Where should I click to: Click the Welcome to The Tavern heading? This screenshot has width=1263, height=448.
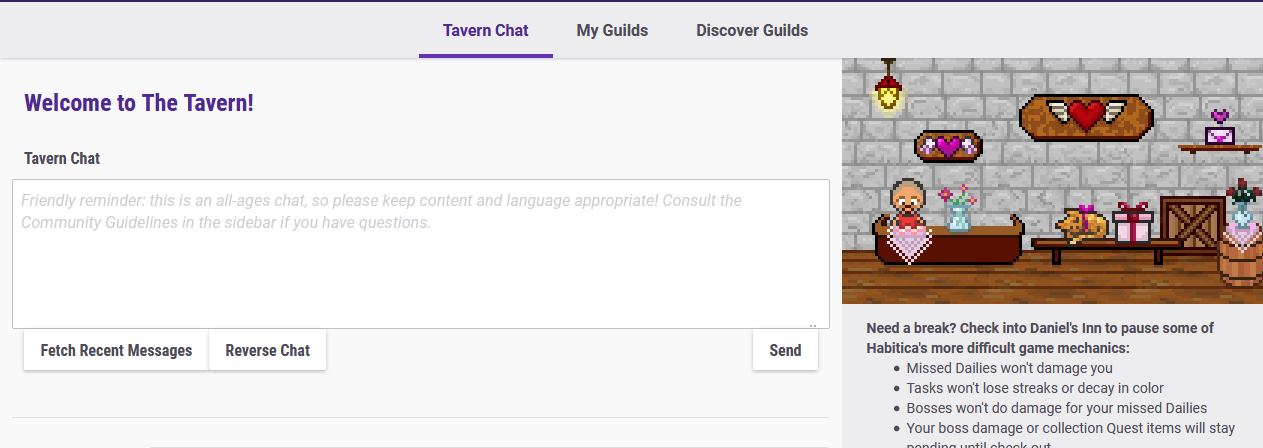139,102
